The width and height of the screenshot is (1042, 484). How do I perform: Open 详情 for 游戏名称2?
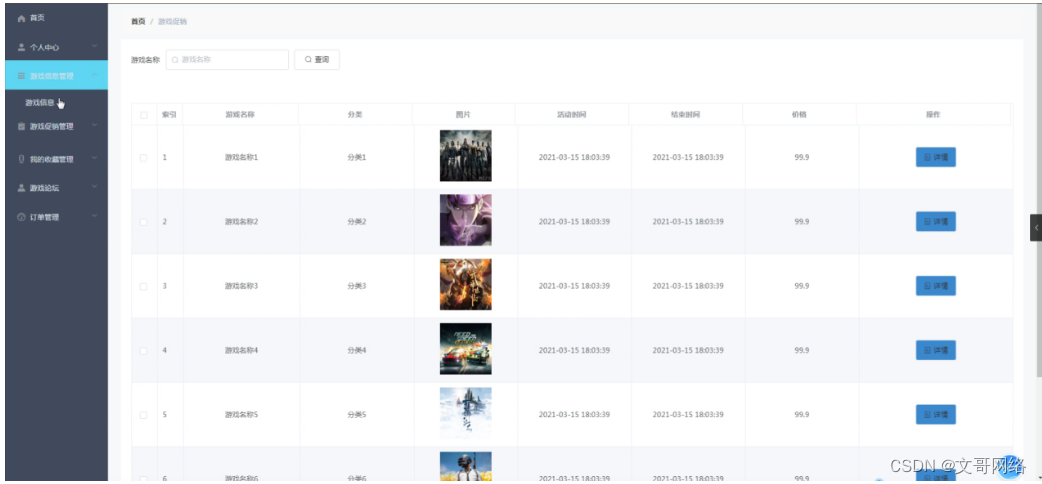click(936, 221)
